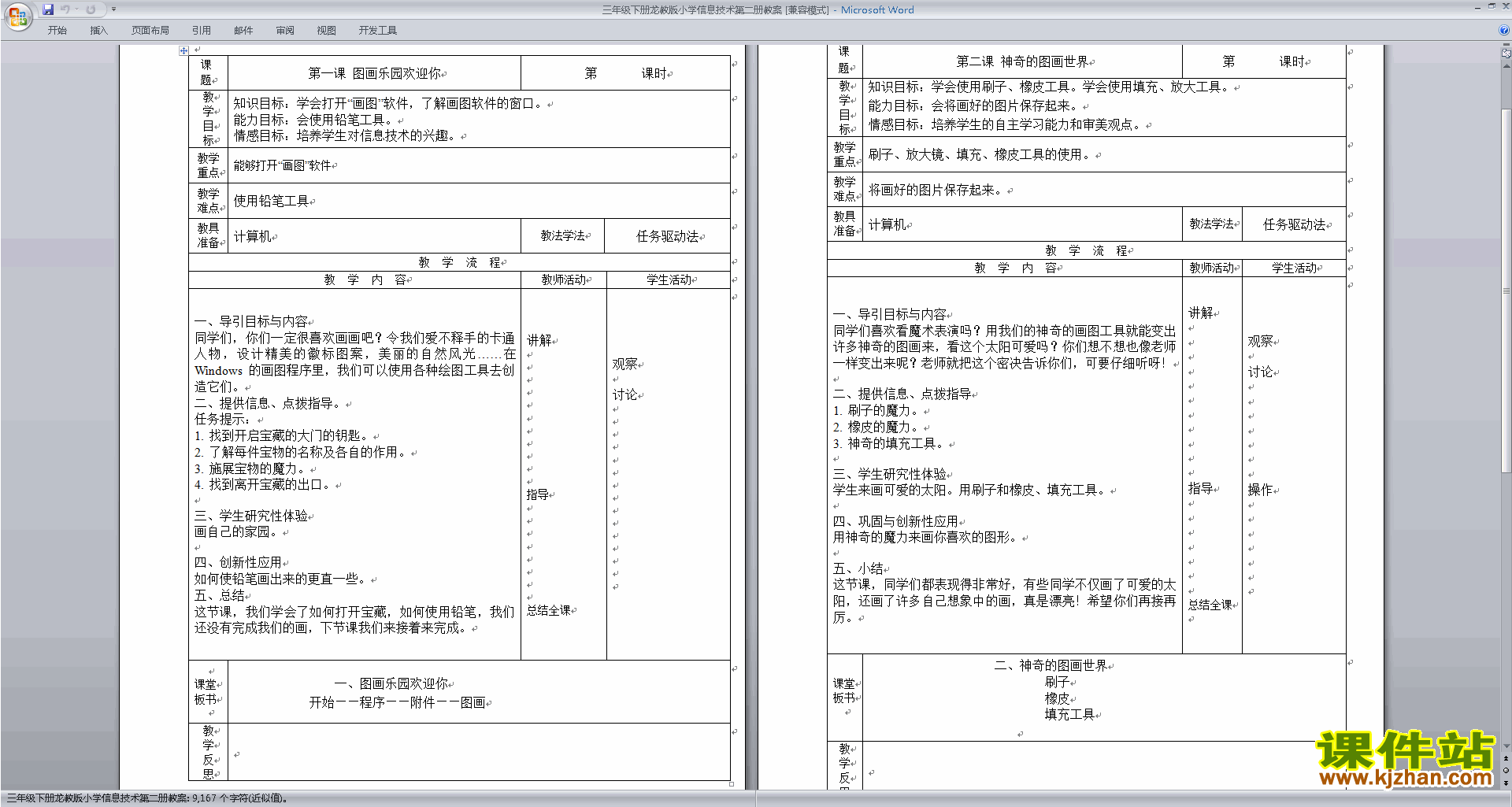This screenshot has height=807, width=1512.
Task: Redo the last action
Action: (x=91, y=9)
